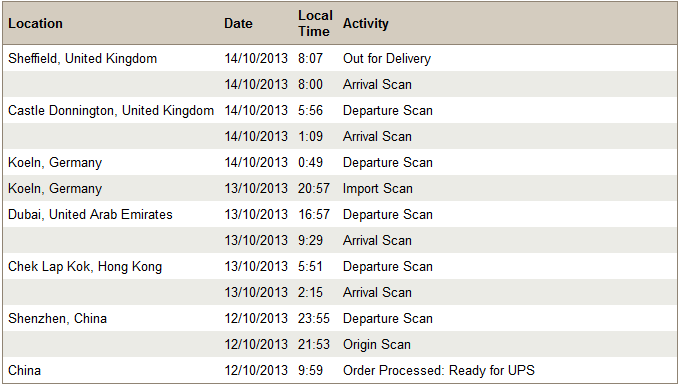
Task: Select Chek Lap Kok, Hong Kong location
Action: click(85, 266)
